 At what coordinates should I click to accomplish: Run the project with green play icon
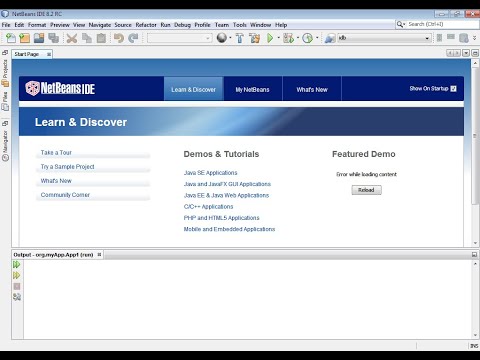pos(270,38)
